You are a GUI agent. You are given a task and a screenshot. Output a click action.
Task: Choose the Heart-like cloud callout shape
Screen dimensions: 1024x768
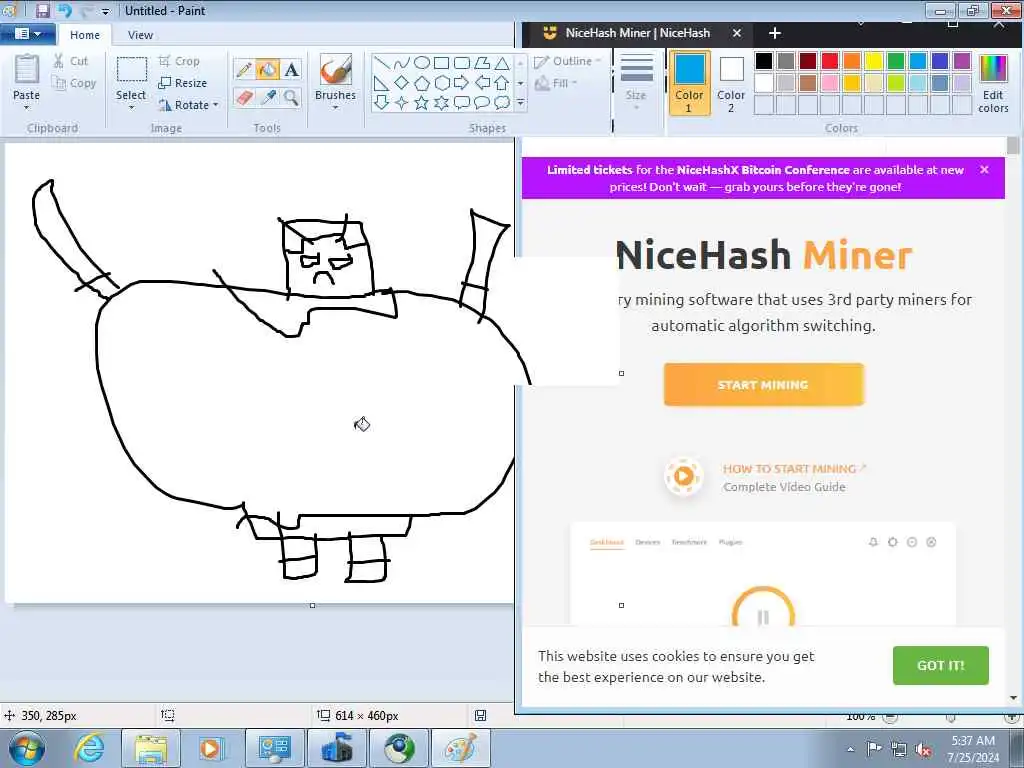click(502, 103)
